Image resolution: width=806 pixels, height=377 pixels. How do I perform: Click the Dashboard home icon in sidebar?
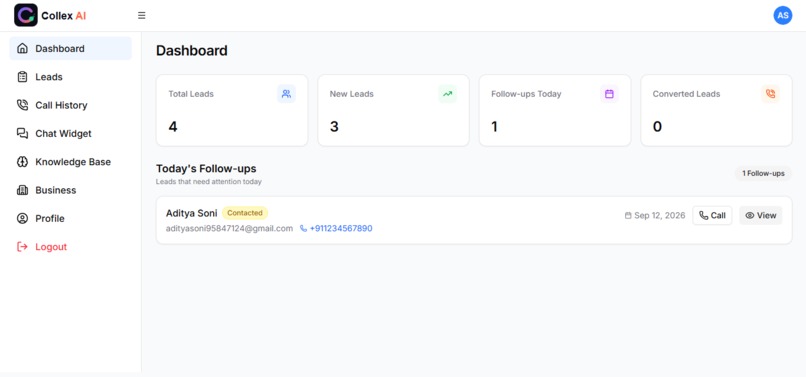(x=22, y=48)
